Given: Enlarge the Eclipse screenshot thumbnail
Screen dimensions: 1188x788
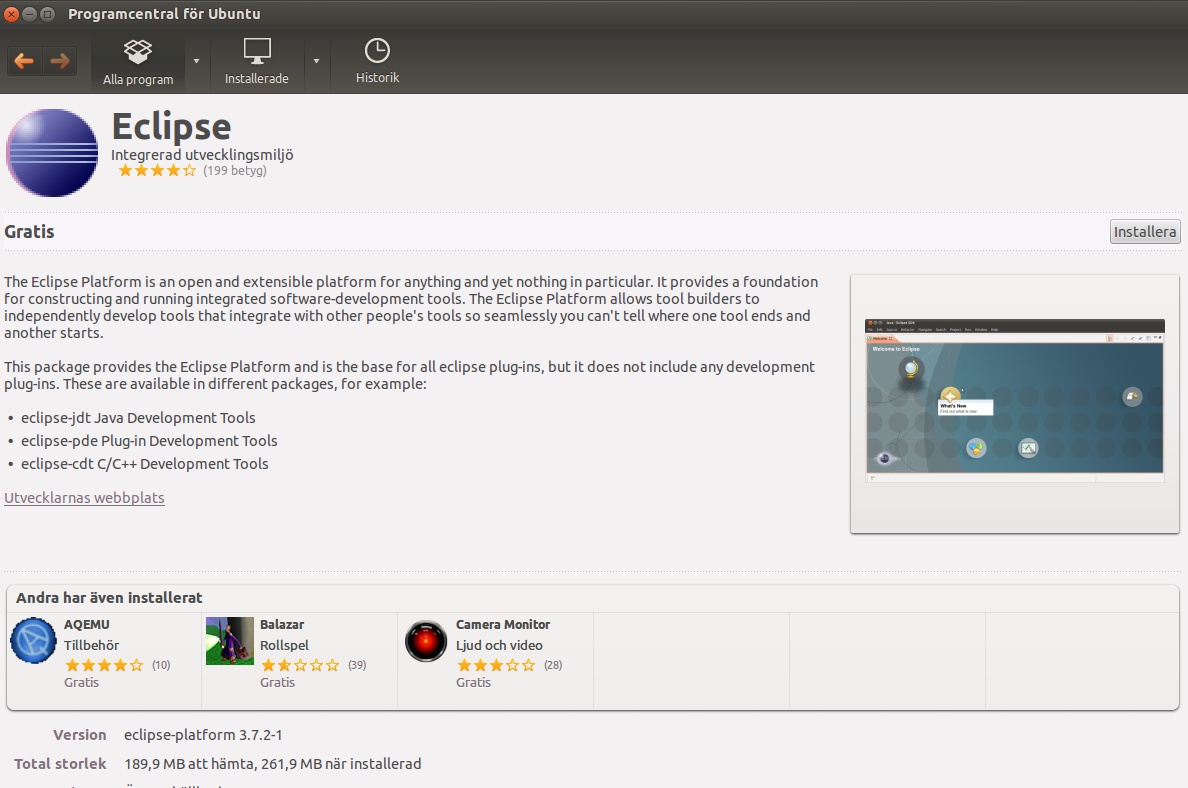Looking at the screenshot, I should tap(1014, 404).
